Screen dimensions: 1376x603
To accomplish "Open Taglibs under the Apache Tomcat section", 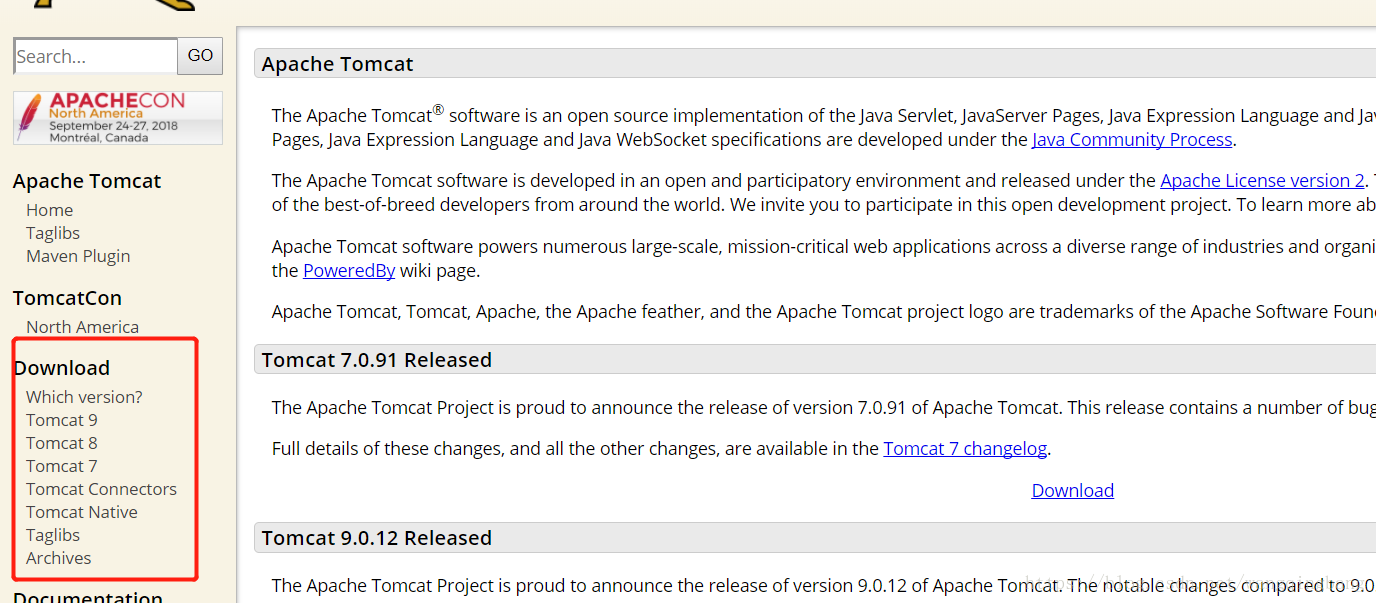I will [53, 233].
